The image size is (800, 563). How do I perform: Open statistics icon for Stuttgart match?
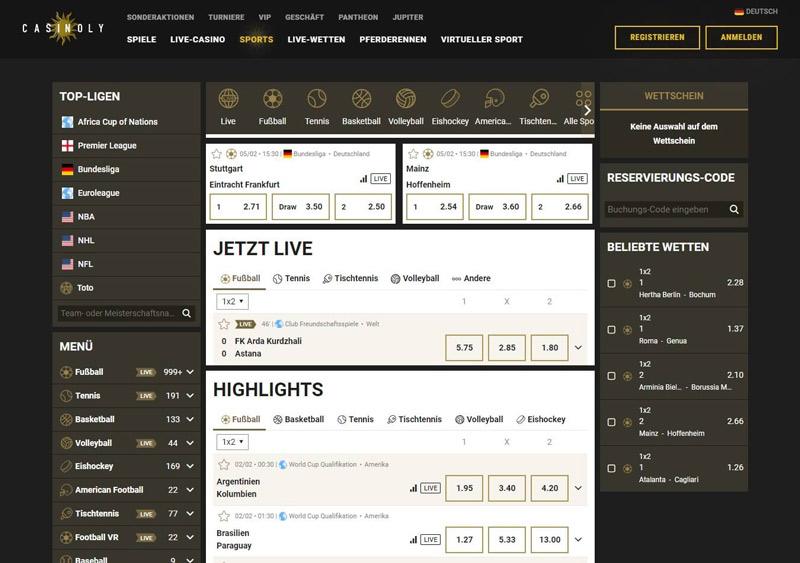pos(363,179)
